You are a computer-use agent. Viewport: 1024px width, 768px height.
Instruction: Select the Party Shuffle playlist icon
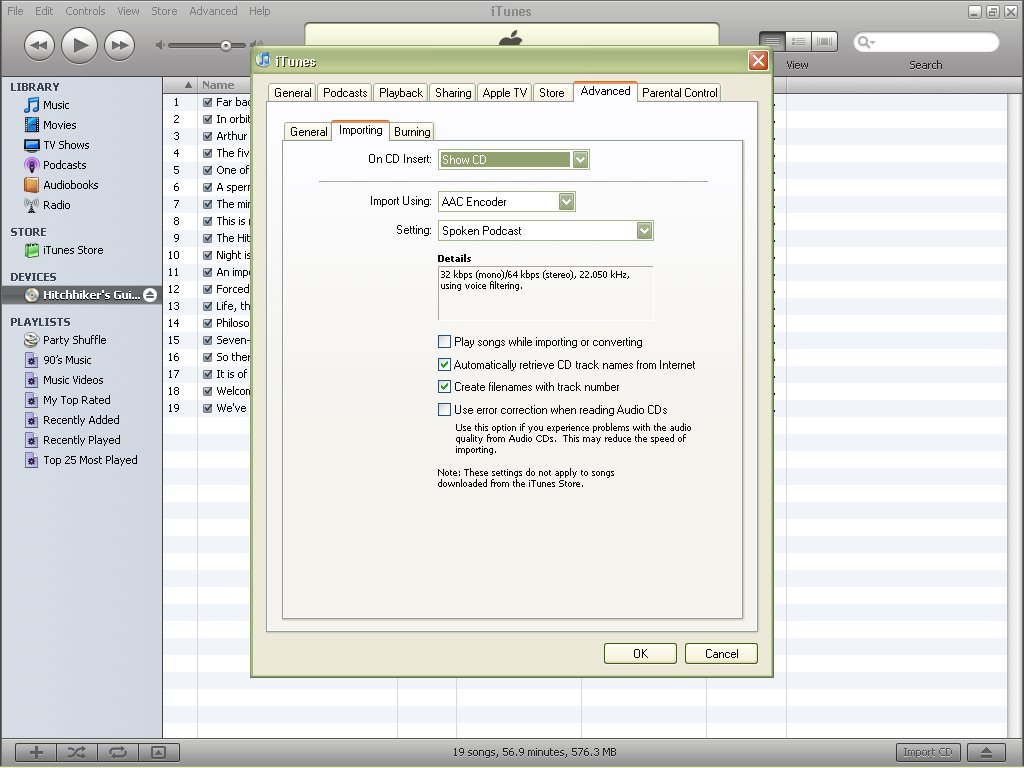pyautogui.click(x=31, y=340)
